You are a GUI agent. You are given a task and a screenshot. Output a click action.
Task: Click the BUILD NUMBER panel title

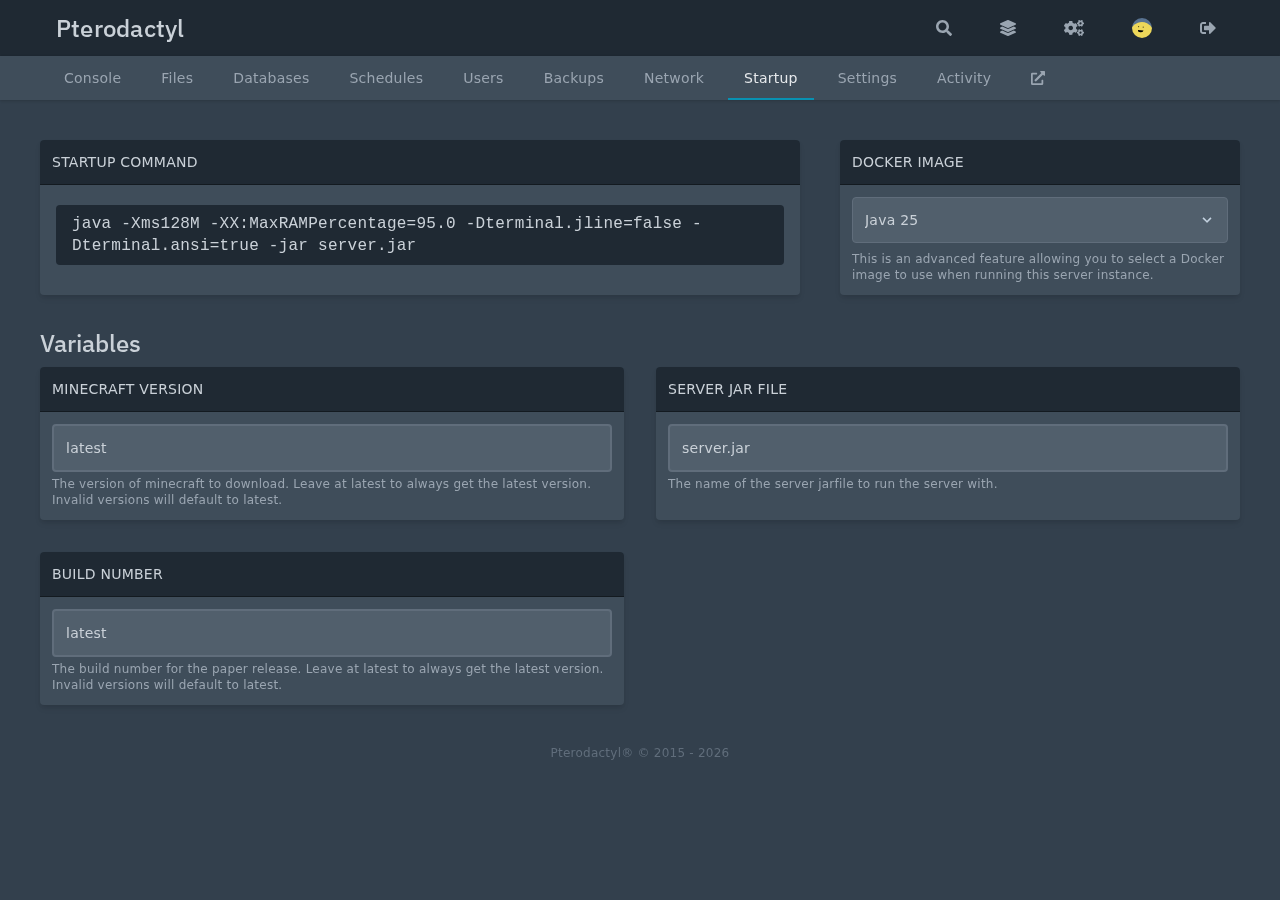tap(107, 574)
